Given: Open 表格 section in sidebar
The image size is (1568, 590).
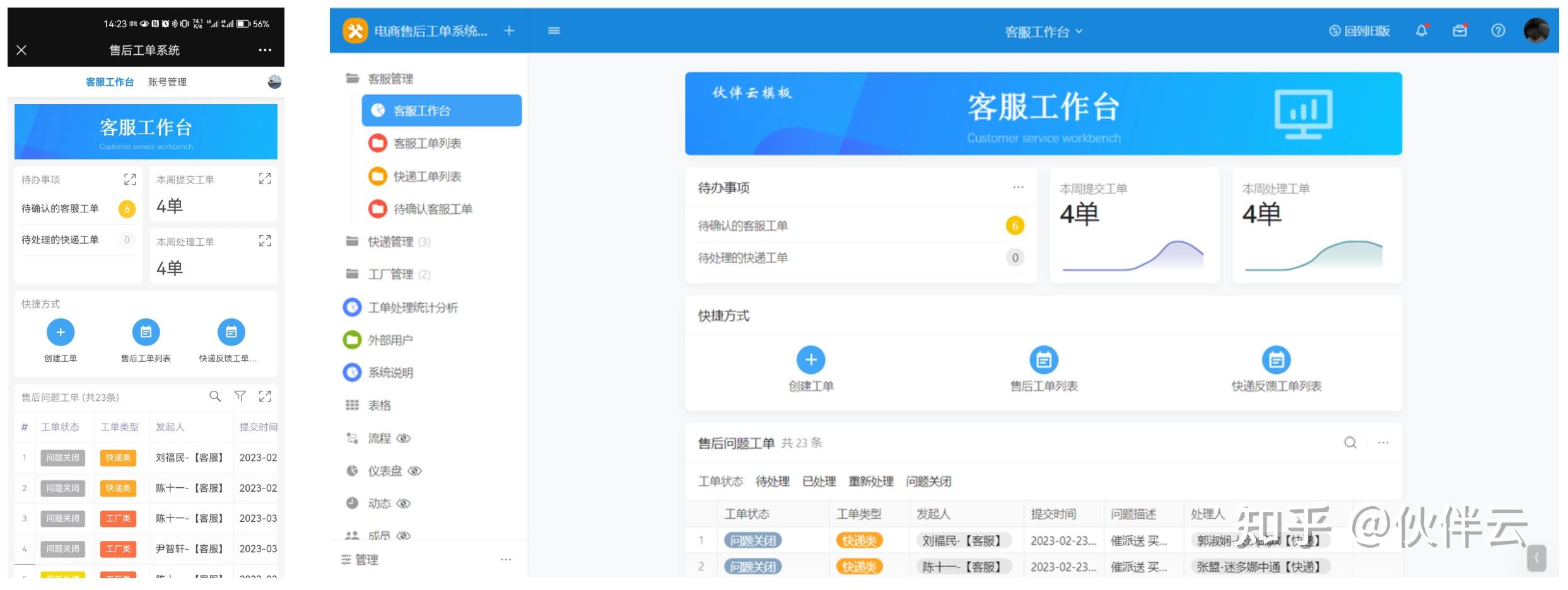Looking at the screenshot, I should tap(368, 405).
